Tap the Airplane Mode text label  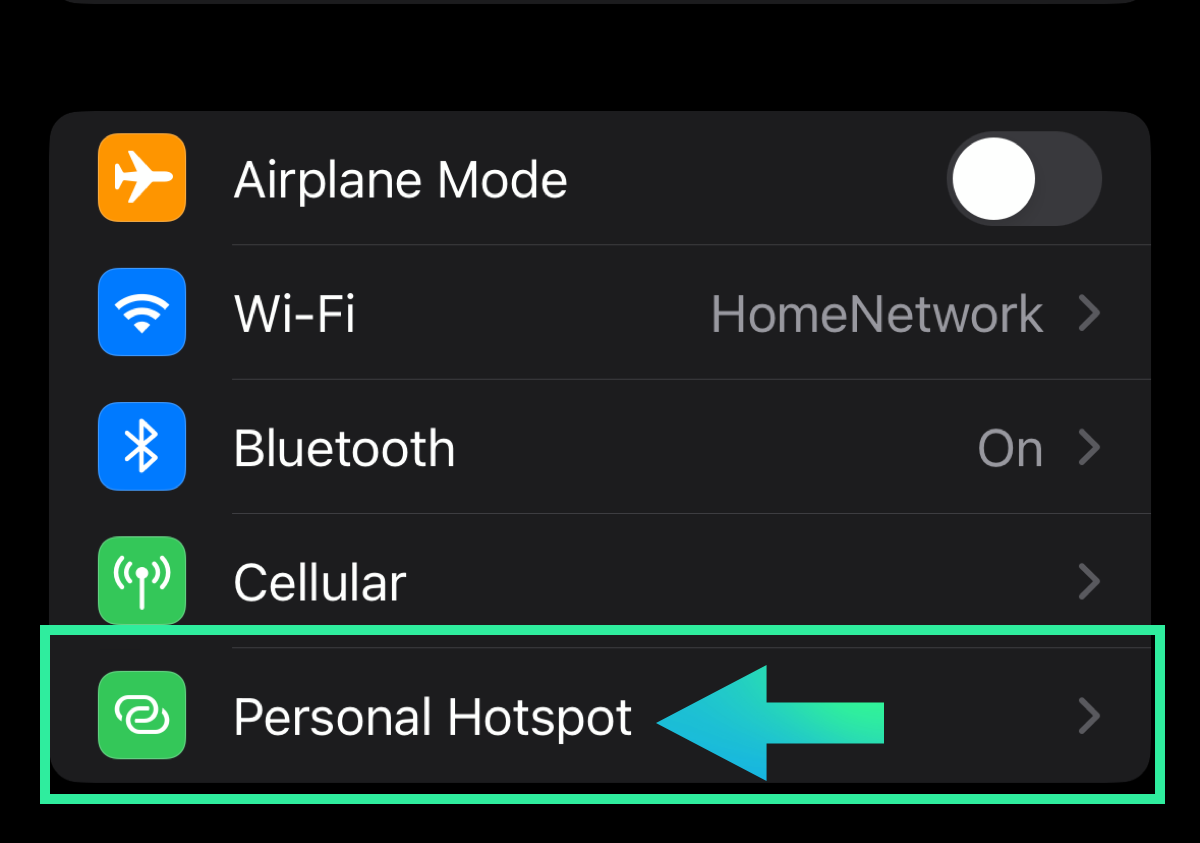tap(400, 180)
